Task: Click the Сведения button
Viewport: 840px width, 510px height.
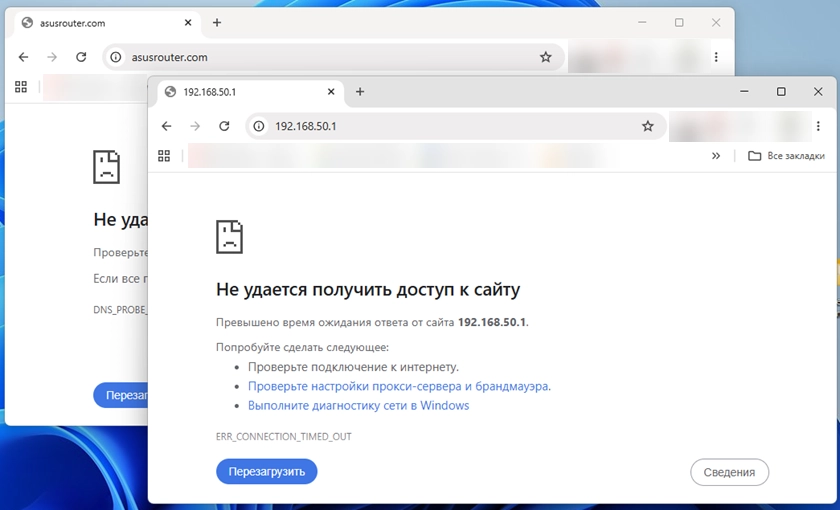Action: 729,472
